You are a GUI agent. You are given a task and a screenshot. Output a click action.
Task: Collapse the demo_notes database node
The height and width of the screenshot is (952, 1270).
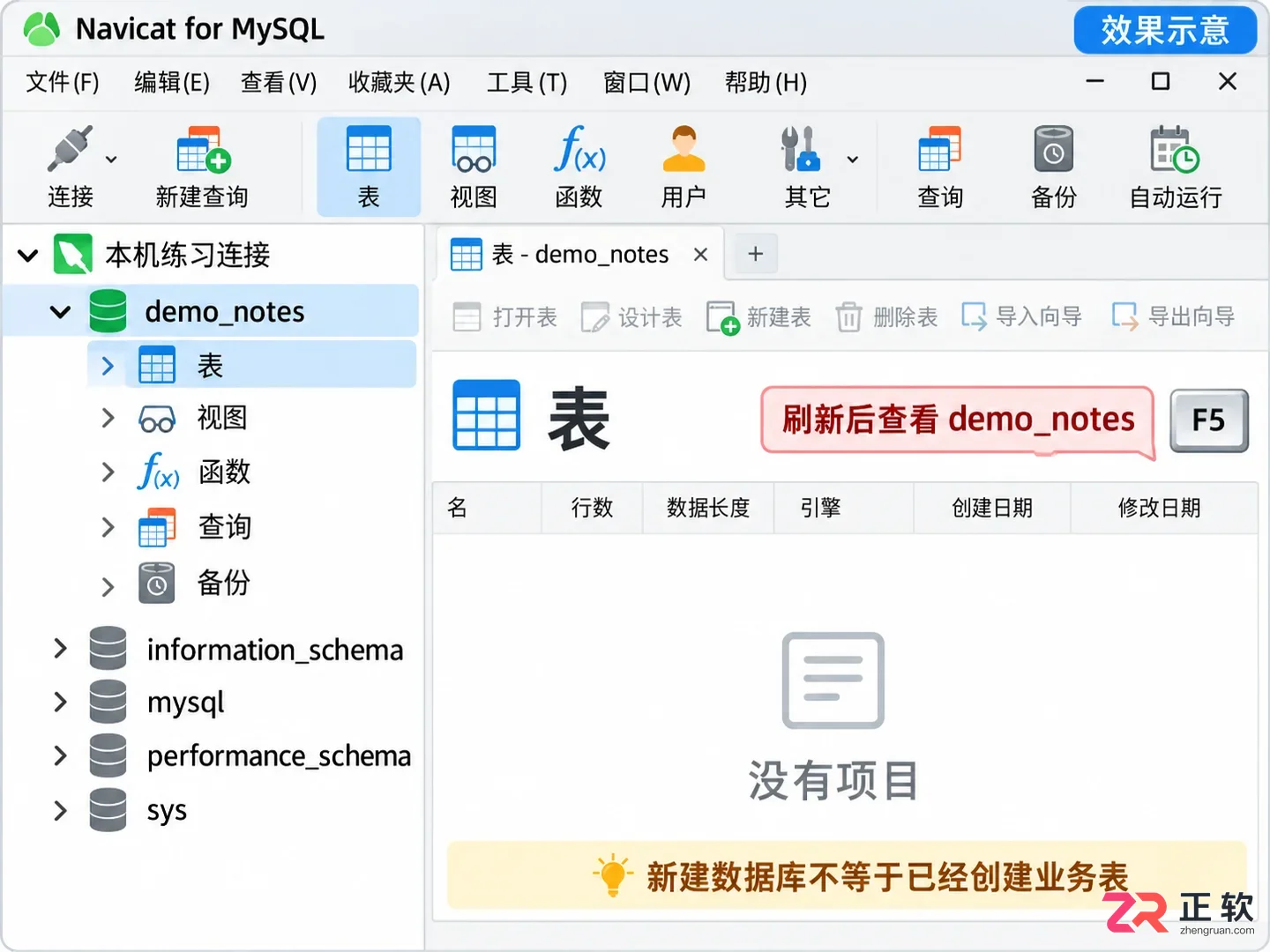60,312
